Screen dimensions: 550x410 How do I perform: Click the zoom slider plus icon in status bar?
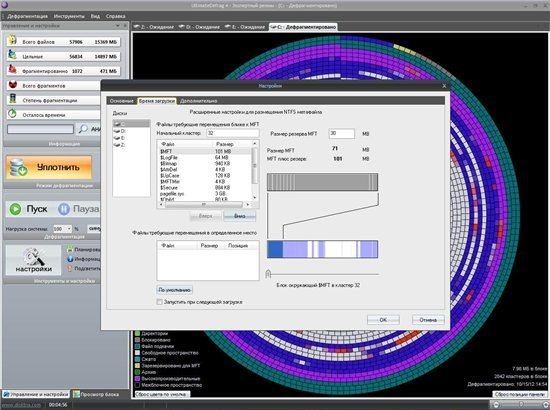pos(546,405)
